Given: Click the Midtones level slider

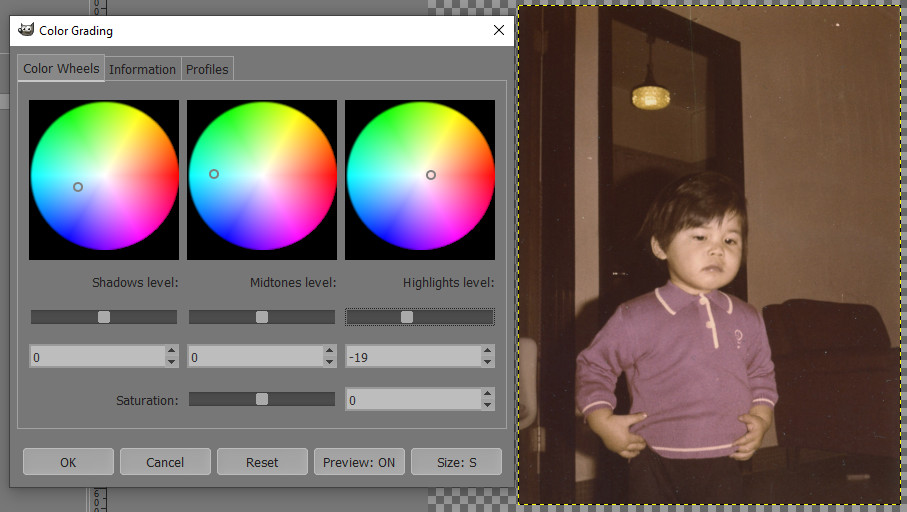Looking at the screenshot, I should 262,317.
